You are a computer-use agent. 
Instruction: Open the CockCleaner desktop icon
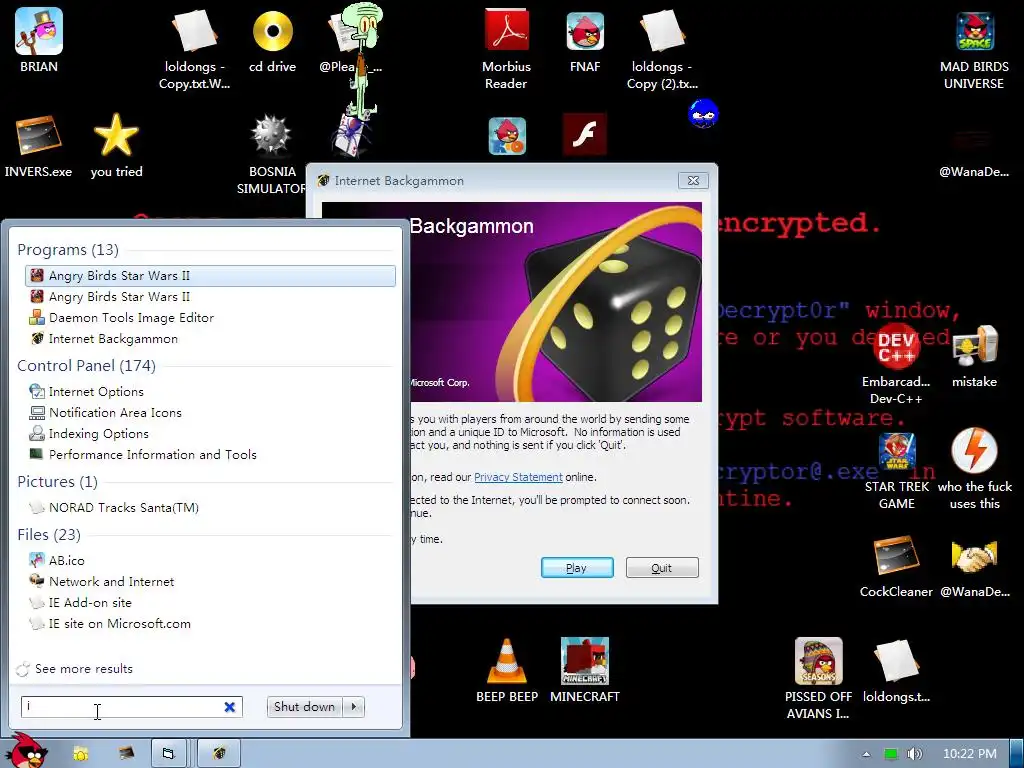coord(896,567)
